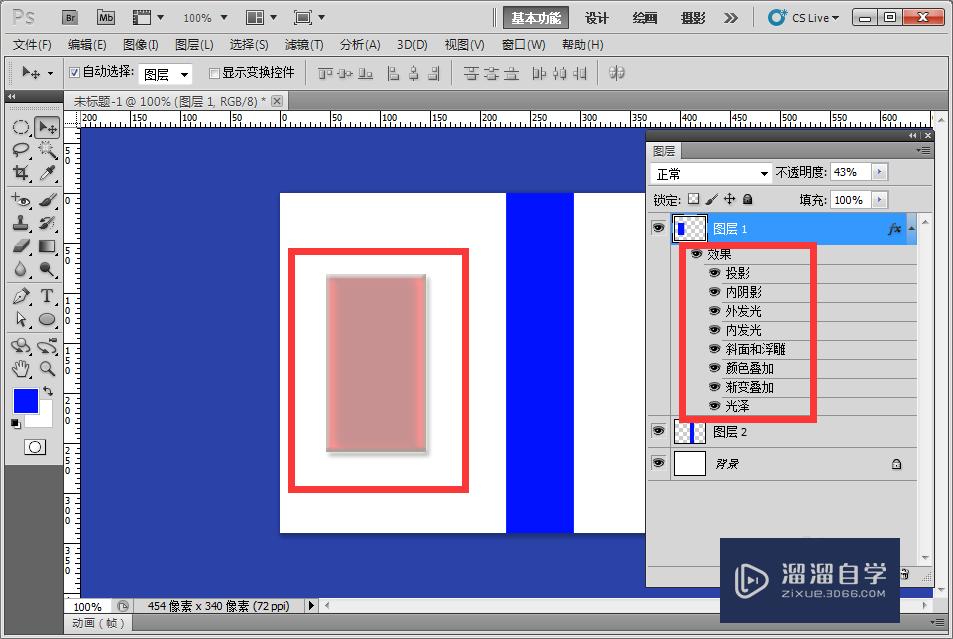Switch to 设计 workspace
Screen dimensions: 953x639
pos(596,18)
